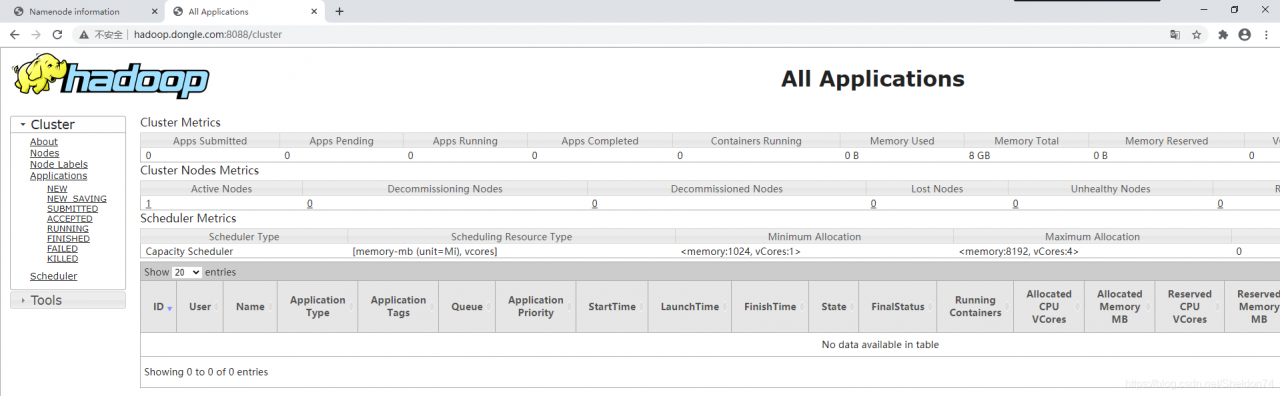Viewport: 1280px width, 396px height.
Task: Sort table by LaunchTime column
Action: [x=690, y=307]
